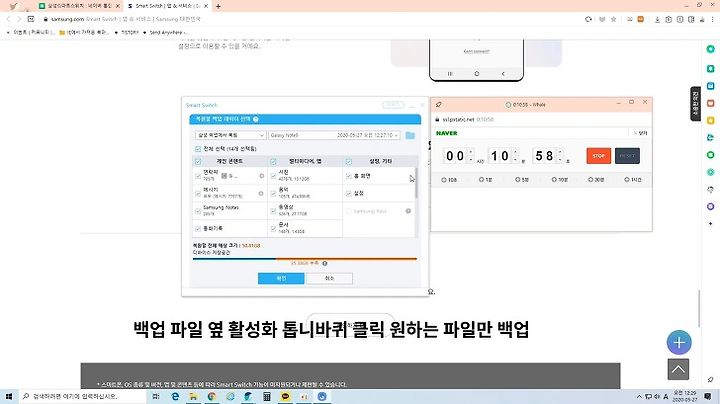The image size is (720, 404).
Task: Bookmark page with star icon
Action: 613,19
